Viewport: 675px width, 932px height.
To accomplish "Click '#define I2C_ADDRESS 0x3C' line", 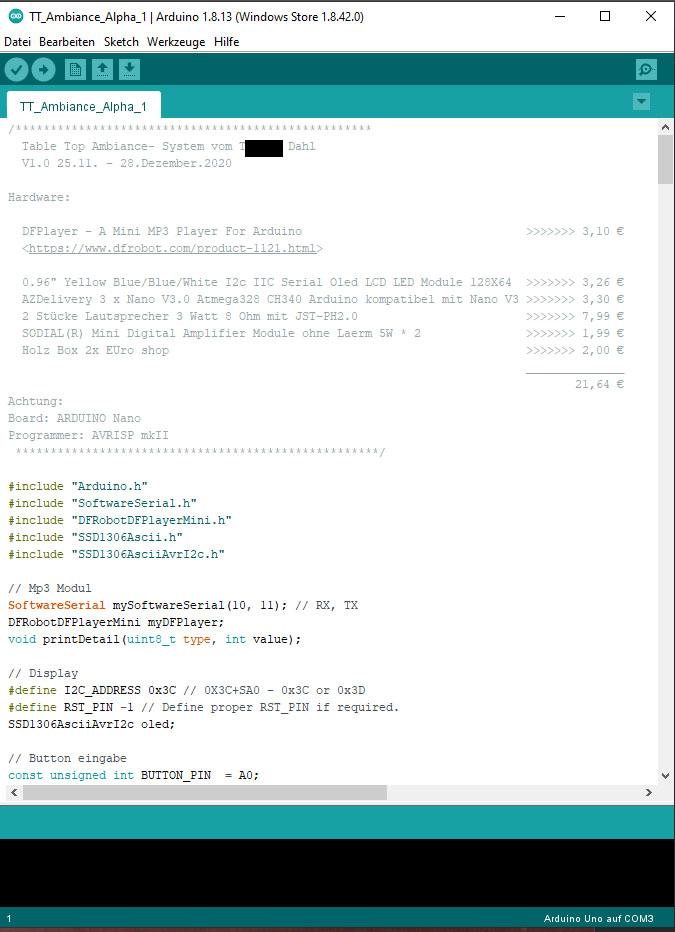I will (x=187, y=690).
